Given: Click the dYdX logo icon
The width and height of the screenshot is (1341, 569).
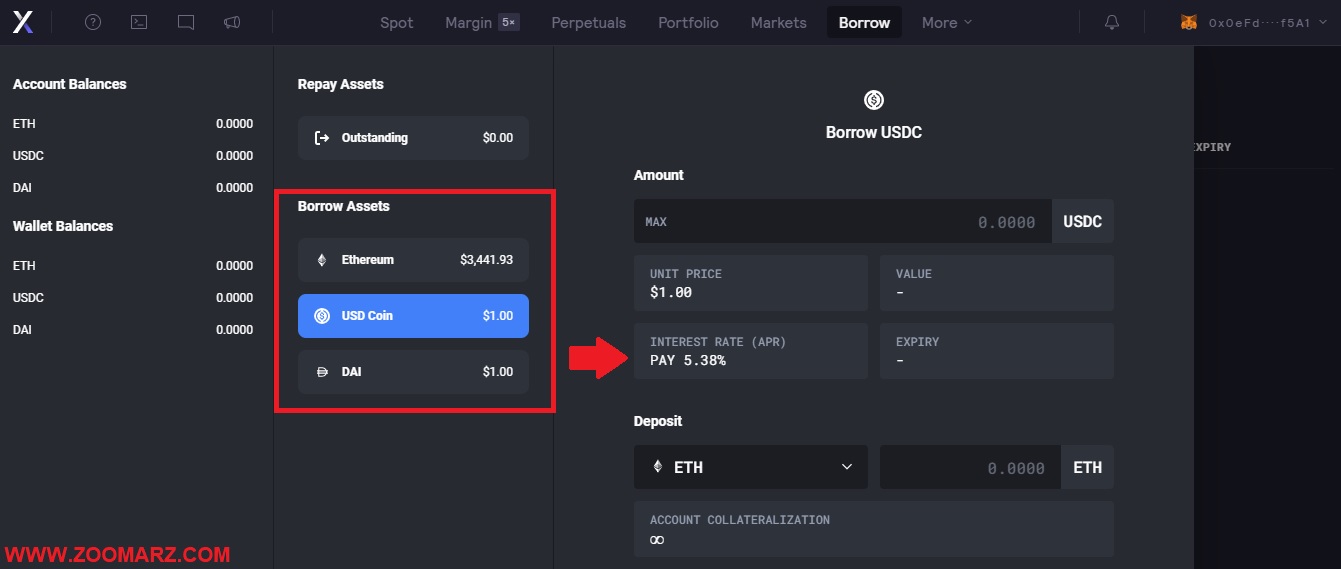Looking at the screenshot, I should tap(23, 22).
